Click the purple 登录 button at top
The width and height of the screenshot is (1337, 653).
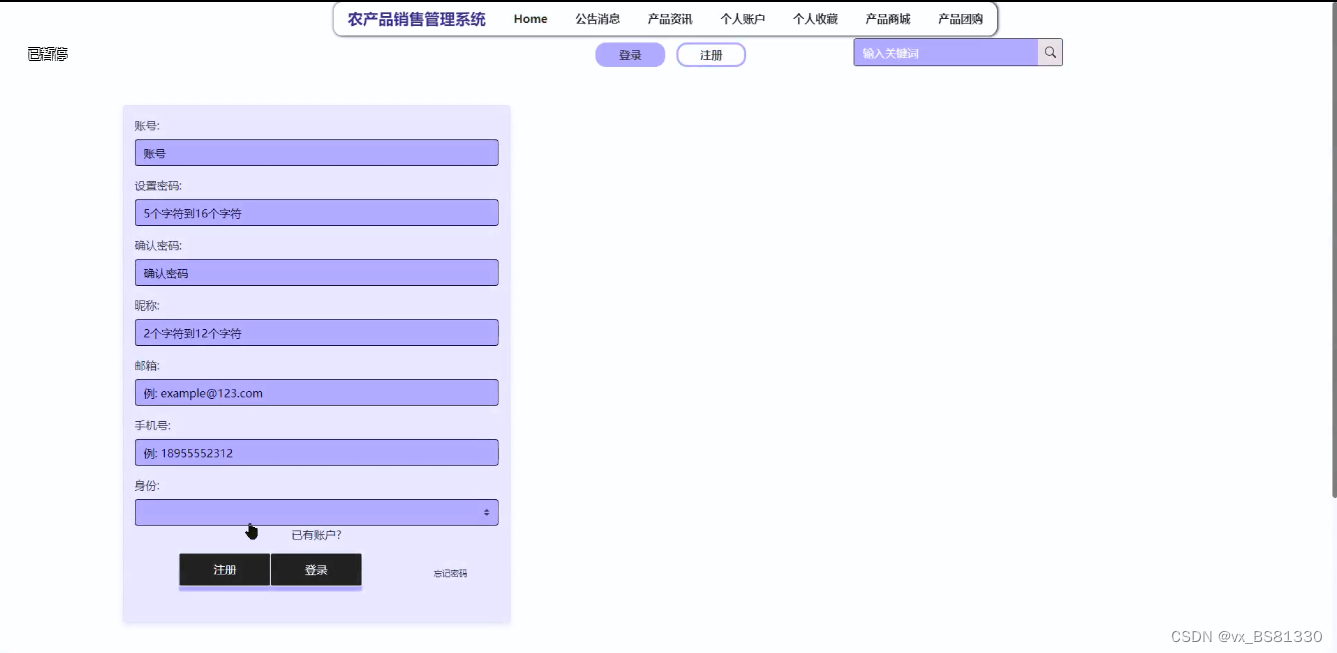click(x=630, y=55)
